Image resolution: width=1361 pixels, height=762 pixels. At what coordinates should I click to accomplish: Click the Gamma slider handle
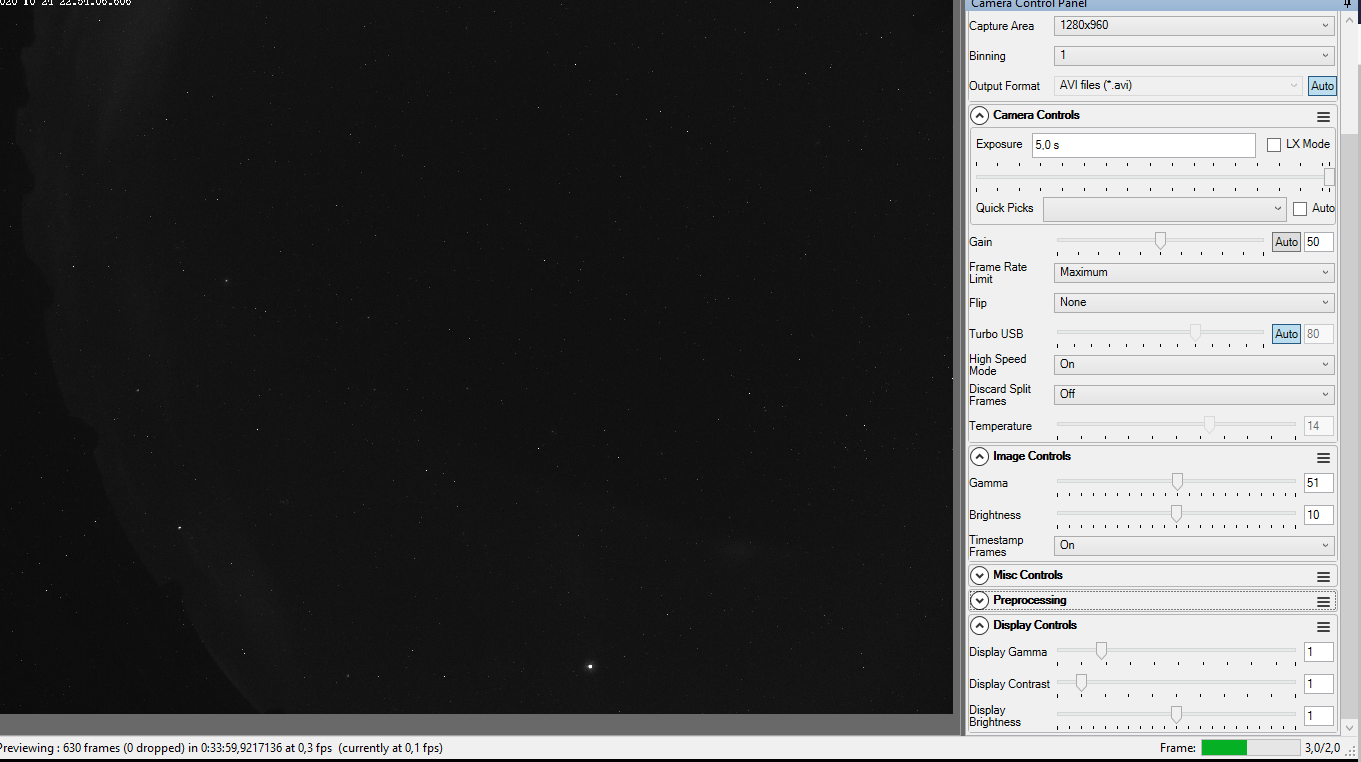(x=1177, y=481)
